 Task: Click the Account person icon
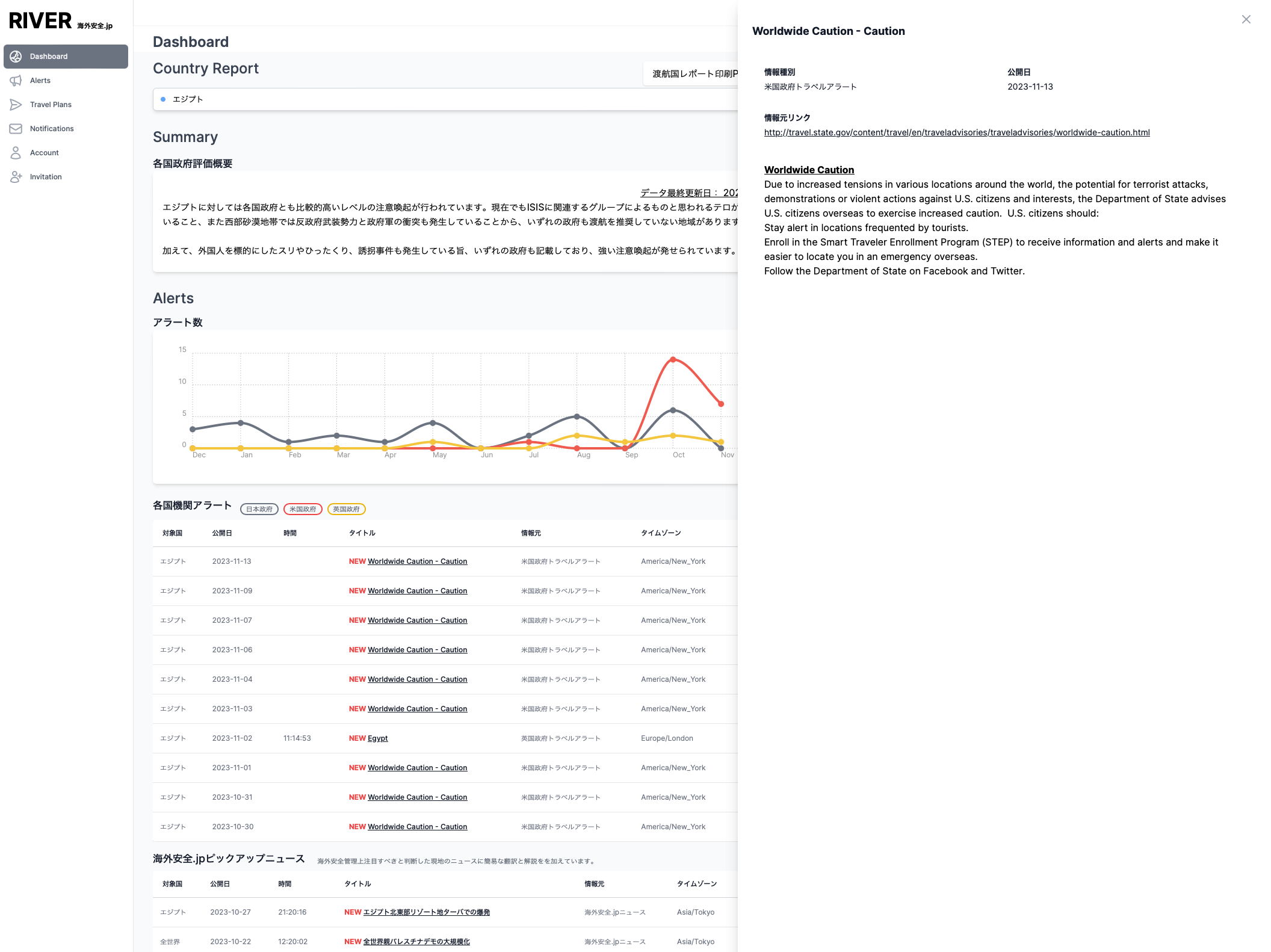tap(16, 153)
